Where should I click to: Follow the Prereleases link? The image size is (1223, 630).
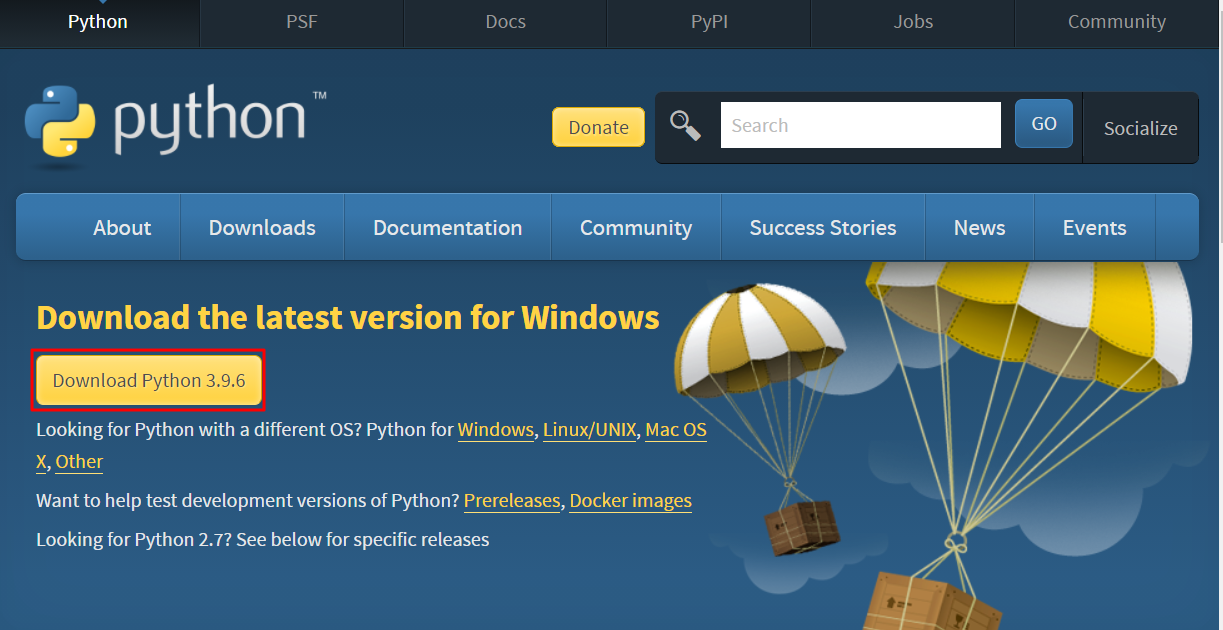tap(512, 501)
